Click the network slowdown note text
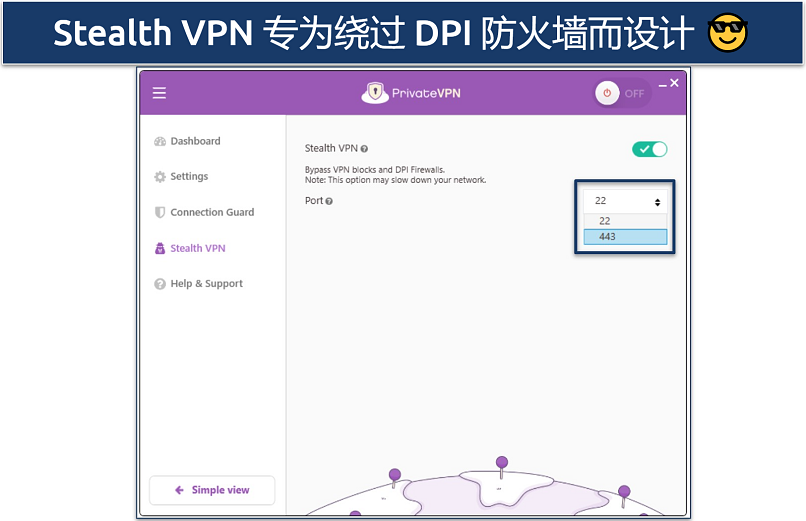The image size is (806, 521). pyautogui.click(x=395, y=180)
